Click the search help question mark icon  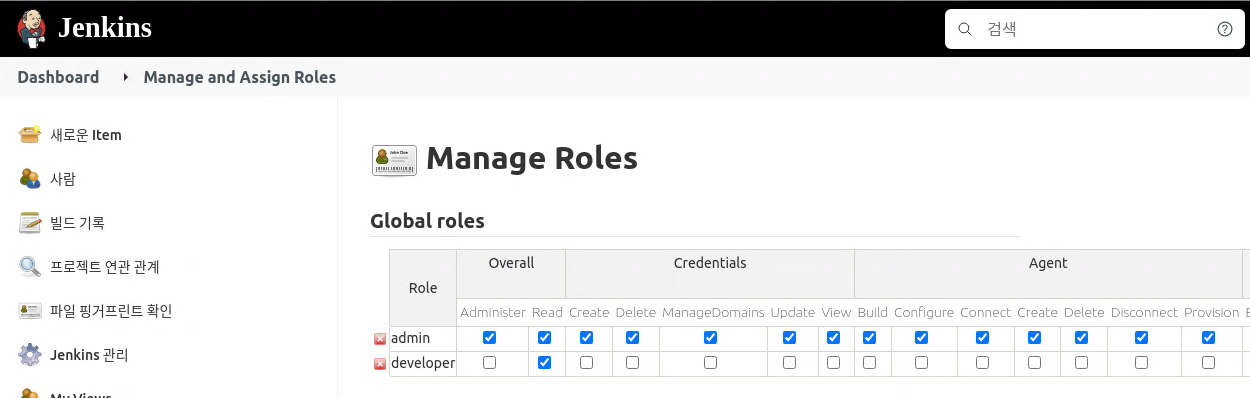click(1224, 29)
